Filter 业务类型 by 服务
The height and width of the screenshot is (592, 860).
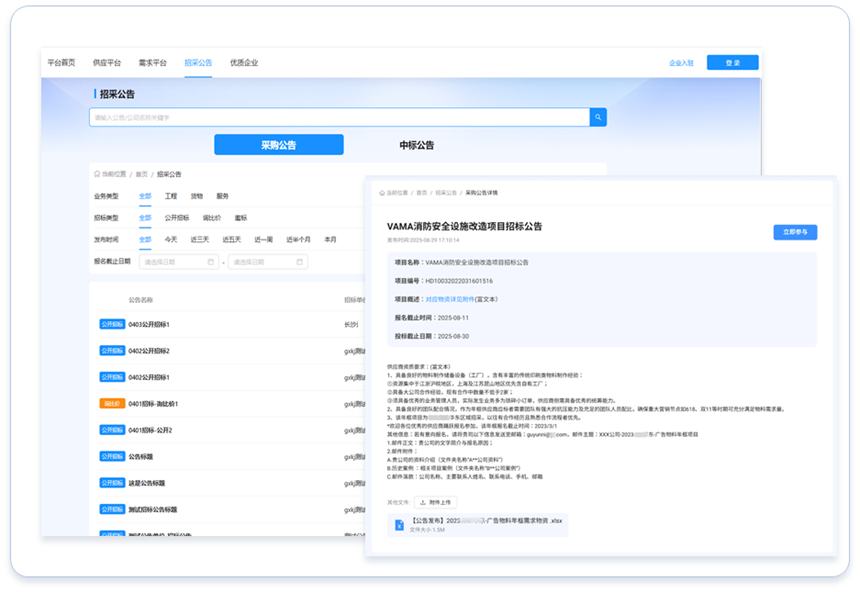pyautogui.click(x=222, y=196)
